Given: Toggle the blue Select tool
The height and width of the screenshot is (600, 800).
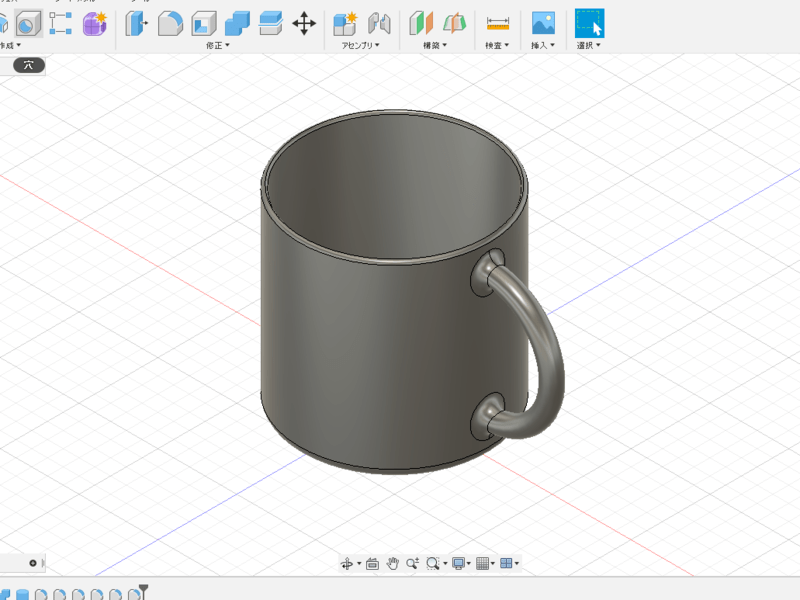Looking at the screenshot, I should (x=589, y=22).
